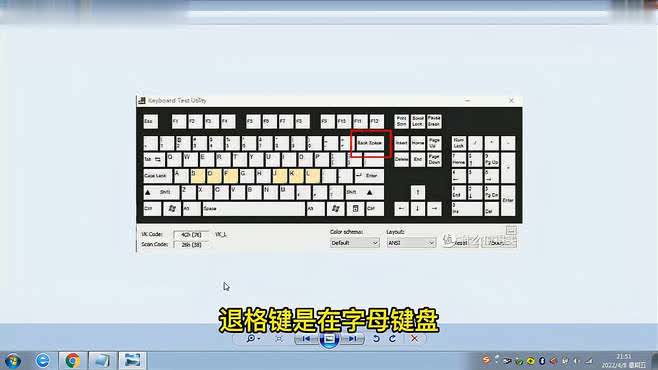The width and height of the screenshot is (658, 370).
Task: Go to the previous photo
Action: pyautogui.click(x=306, y=339)
